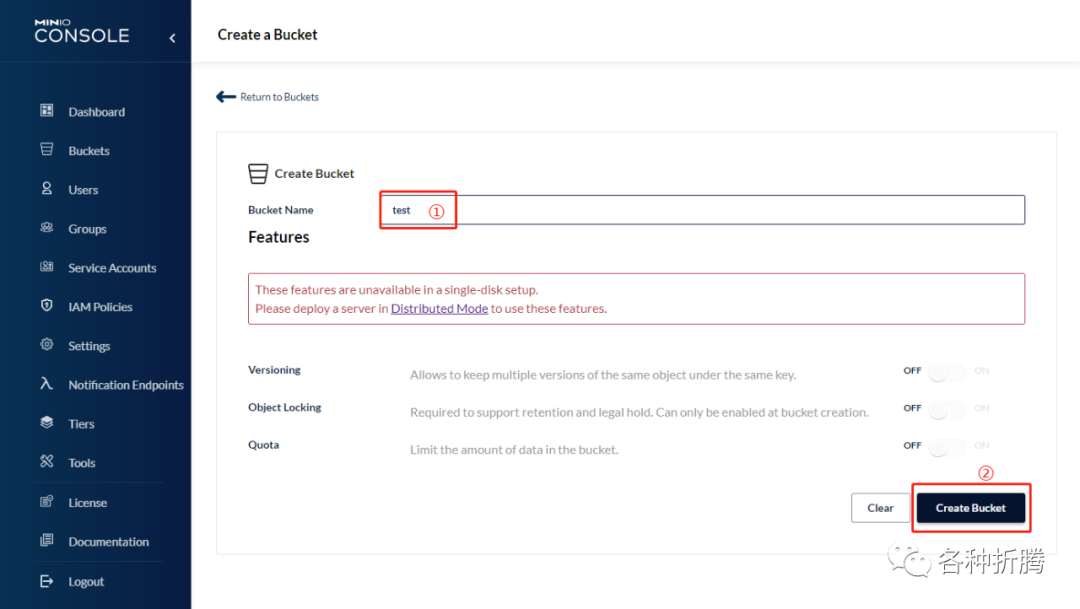Click the Users person icon
This screenshot has width=1080, height=609.
[46, 189]
